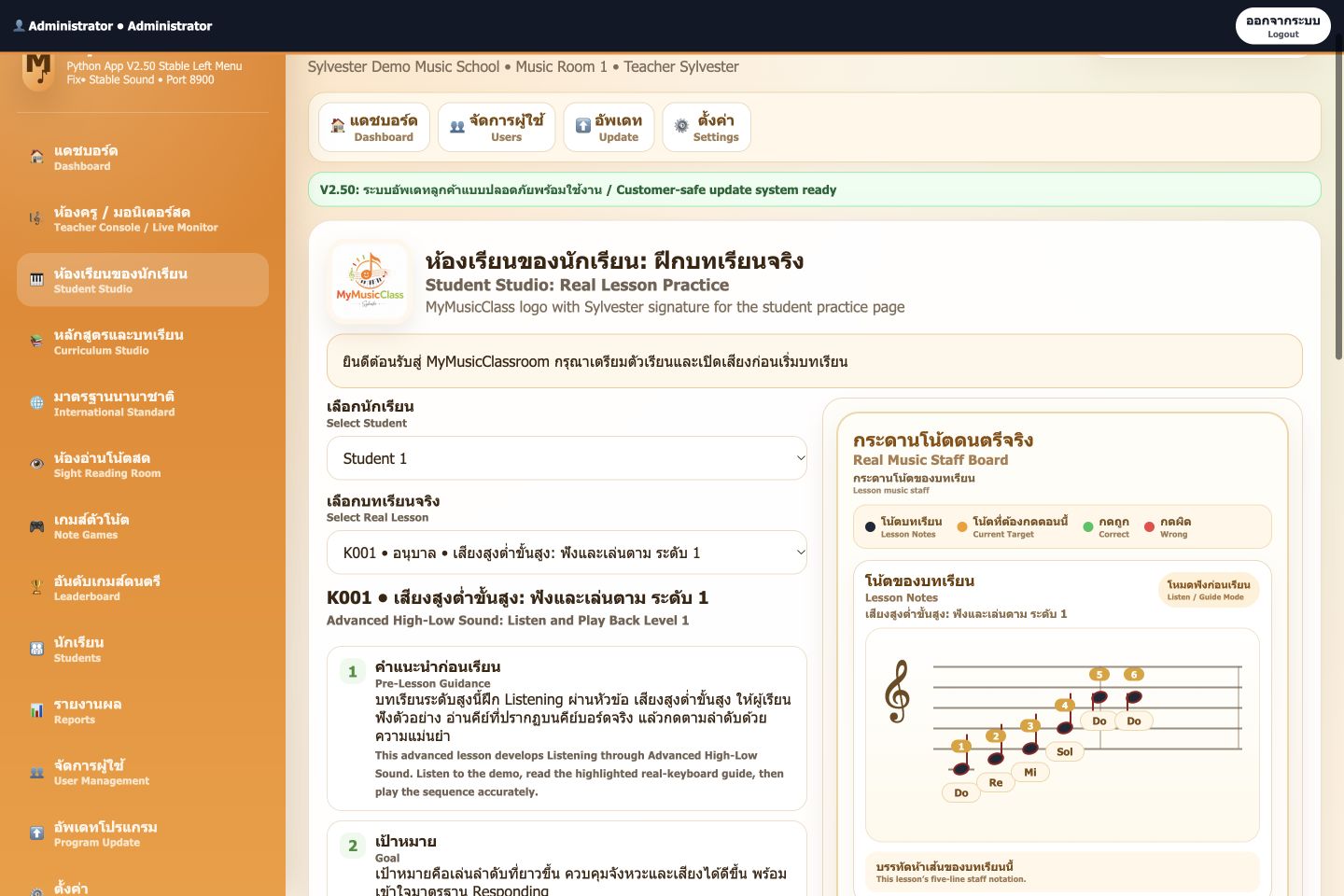This screenshot has width=1344, height=896.
Task: Select note number 1 on the staff
Action: (x=961, y=747)
